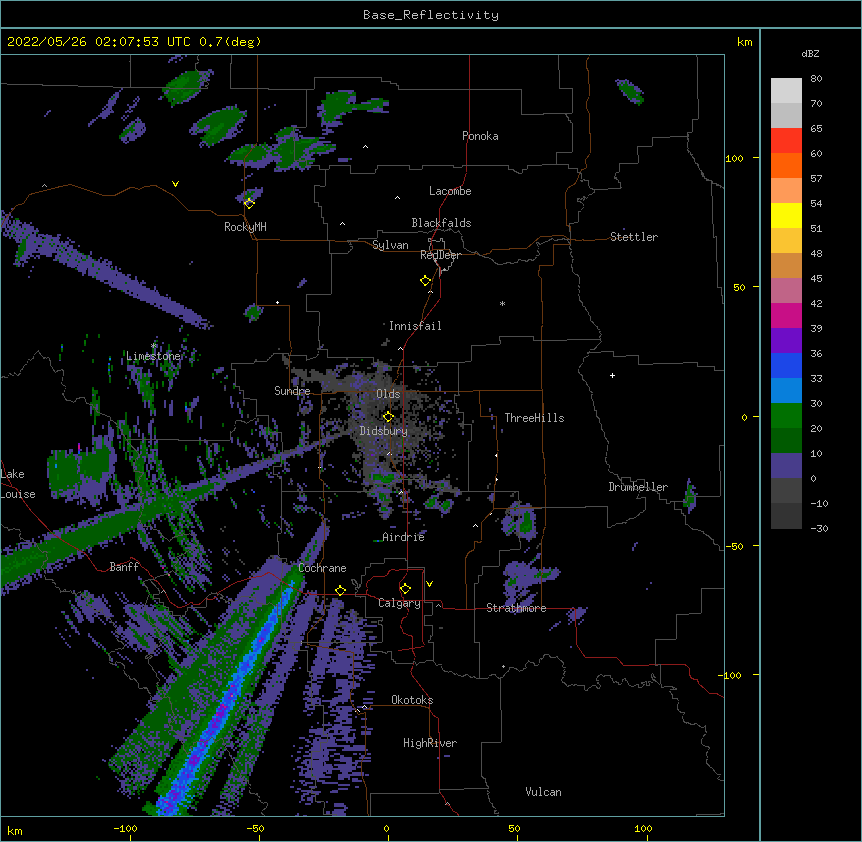Click the Okotoks city label
The height and width of the screenshot is (842, 862).
(412, 700)
